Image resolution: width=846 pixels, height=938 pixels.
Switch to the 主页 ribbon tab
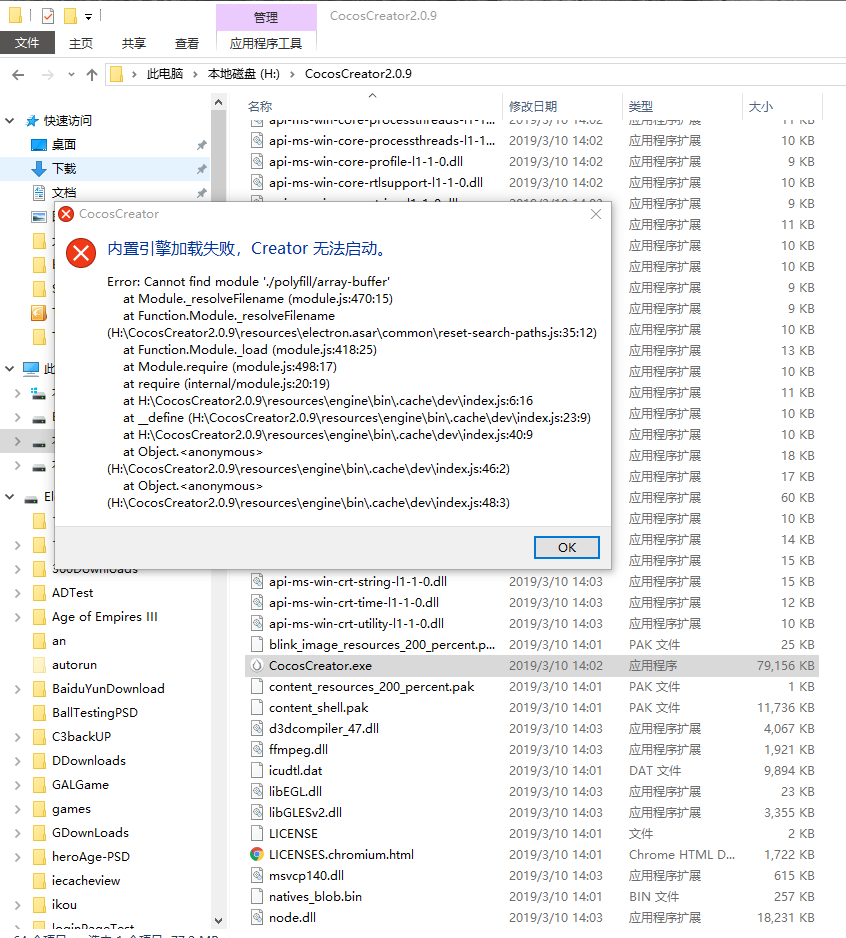[x=81, y=43]
